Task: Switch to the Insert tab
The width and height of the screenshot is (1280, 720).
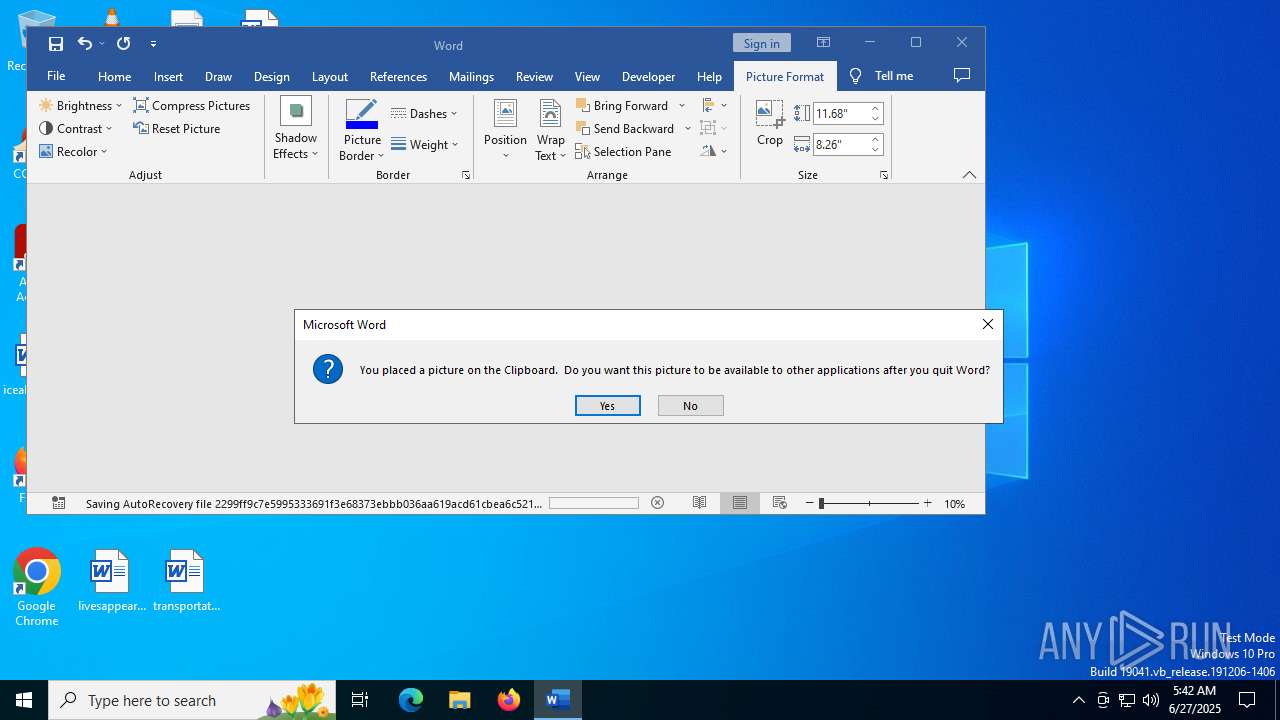Action: click(x=168, y=76)
